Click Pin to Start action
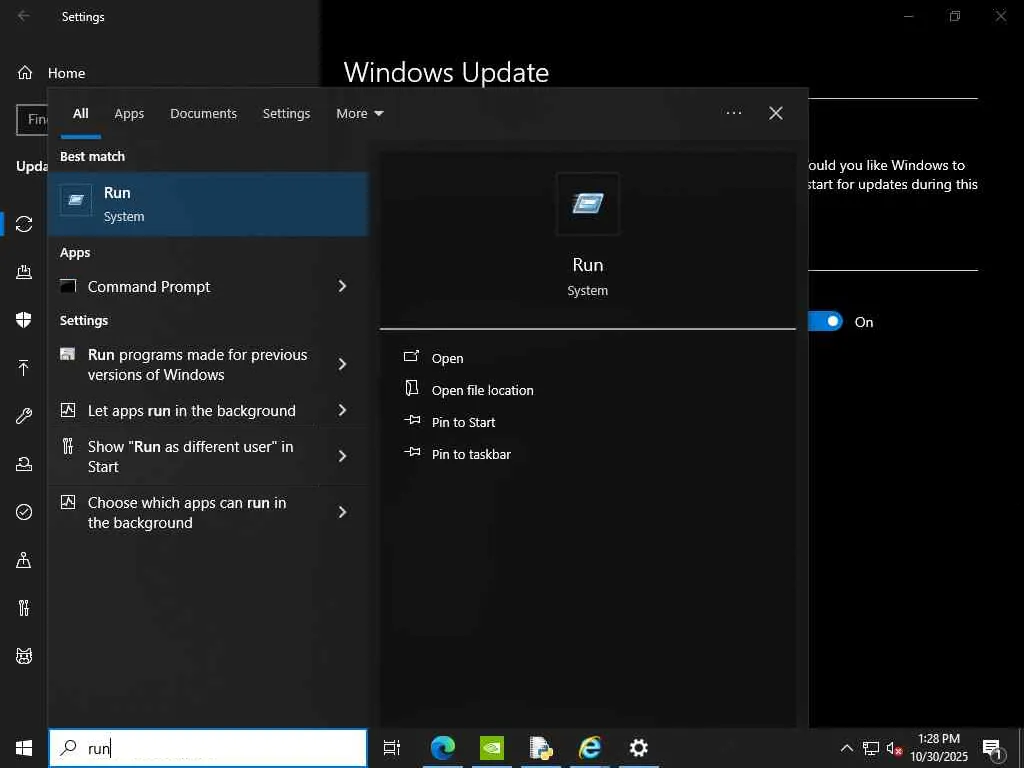The width and height of the screenshot is (1024, 768). [463, 423]
